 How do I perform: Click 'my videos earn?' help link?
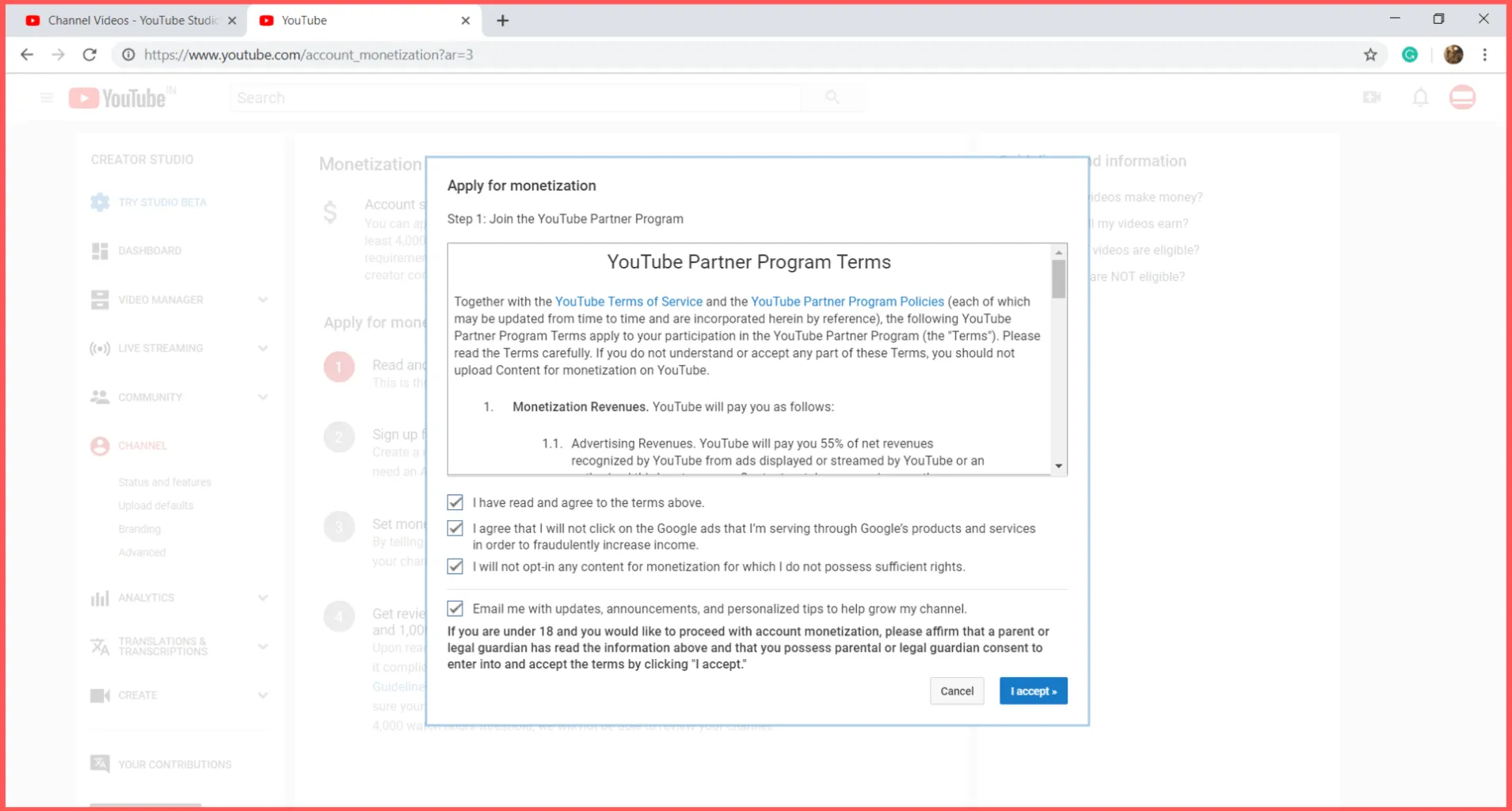(1138, 223)
